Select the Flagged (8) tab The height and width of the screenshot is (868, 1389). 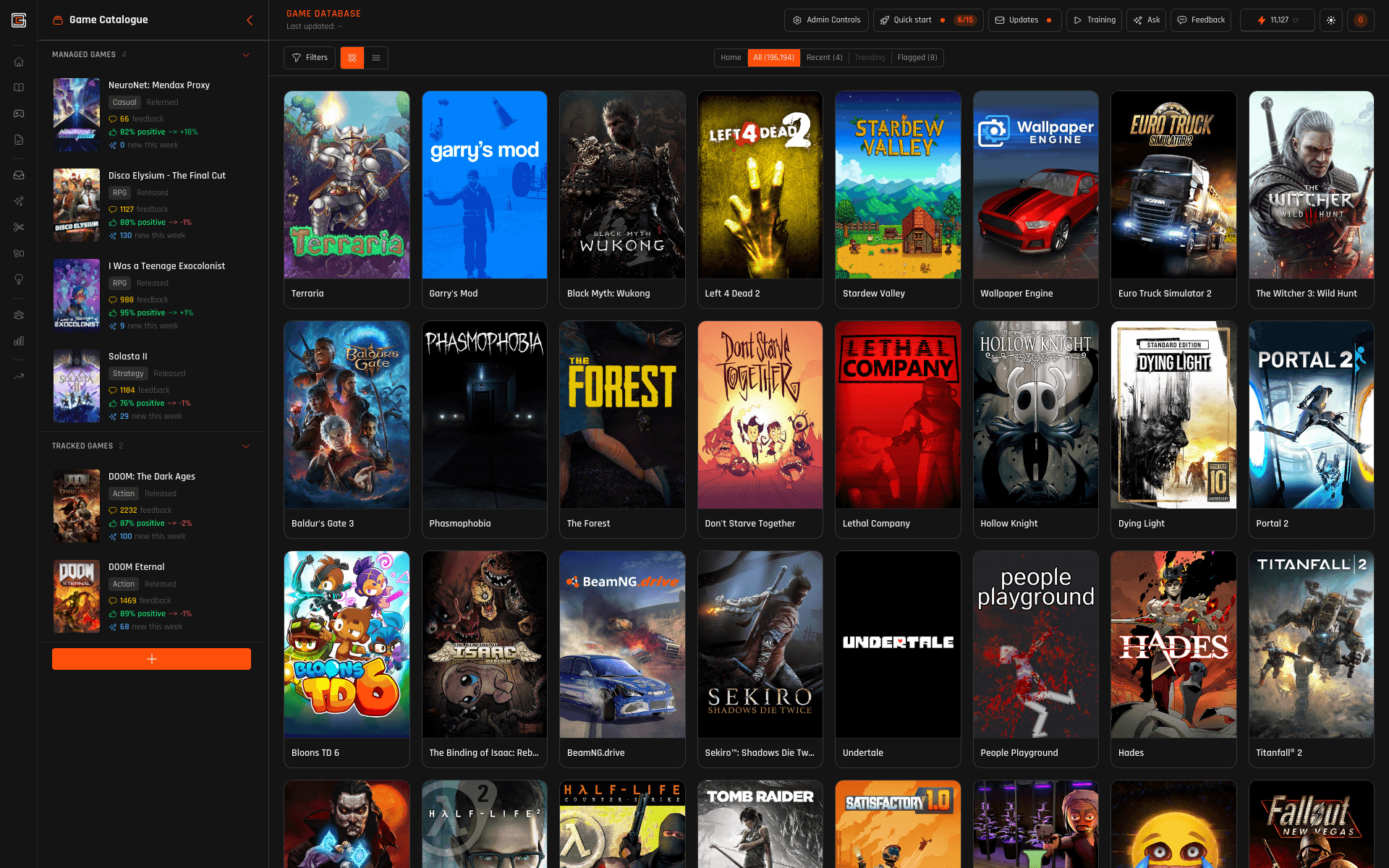[917, 58]
